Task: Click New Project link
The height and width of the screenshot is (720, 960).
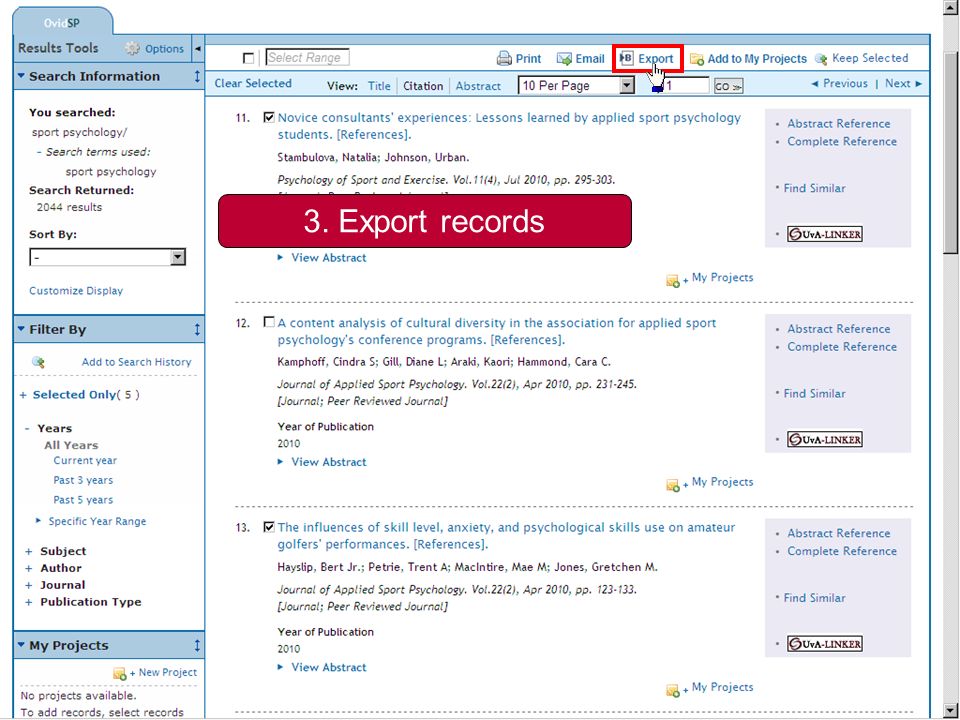Action: tap(167, 672)
